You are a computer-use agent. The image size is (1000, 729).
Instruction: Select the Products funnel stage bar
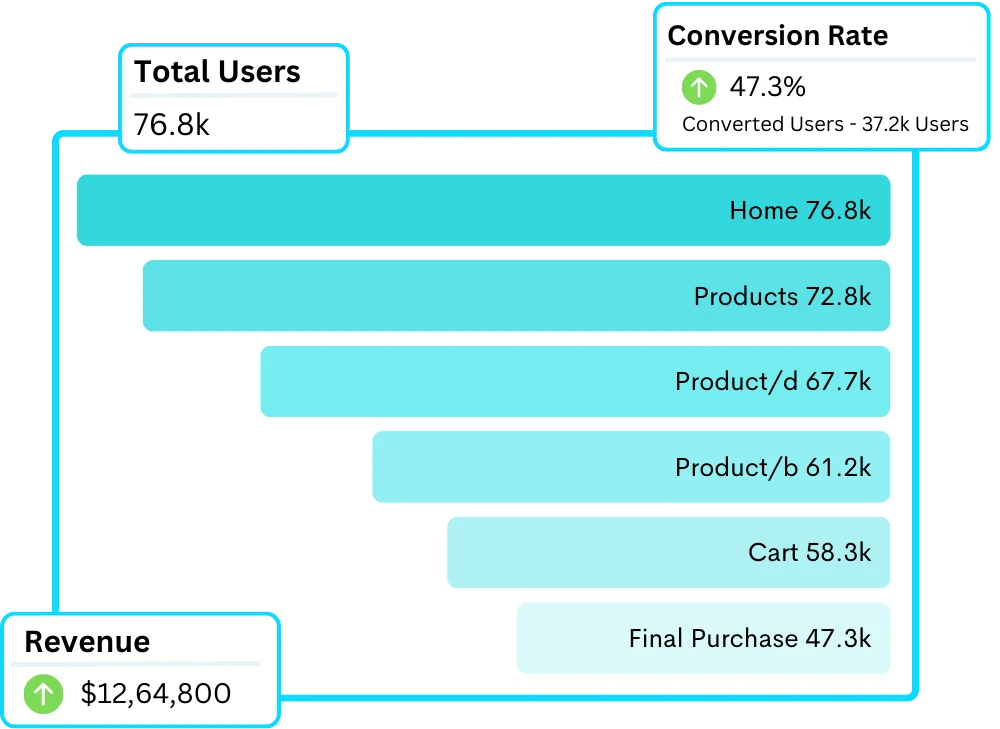point(517,295)
